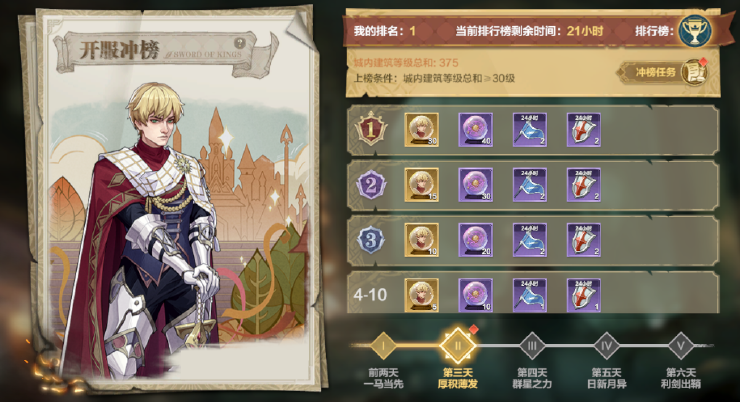Viewport: 740px width, 402px height.
Task: Click the question mark help icon
Action: 240,43
